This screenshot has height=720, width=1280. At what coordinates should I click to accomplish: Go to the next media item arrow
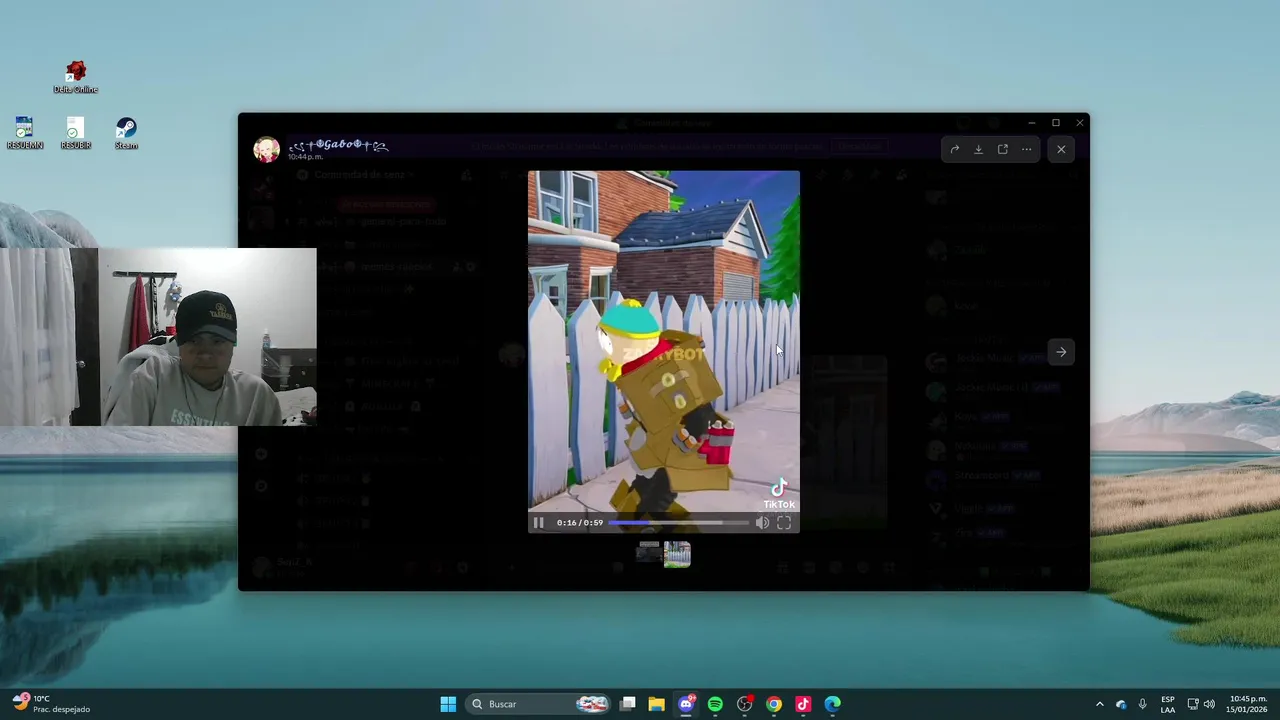(1061, 352)
